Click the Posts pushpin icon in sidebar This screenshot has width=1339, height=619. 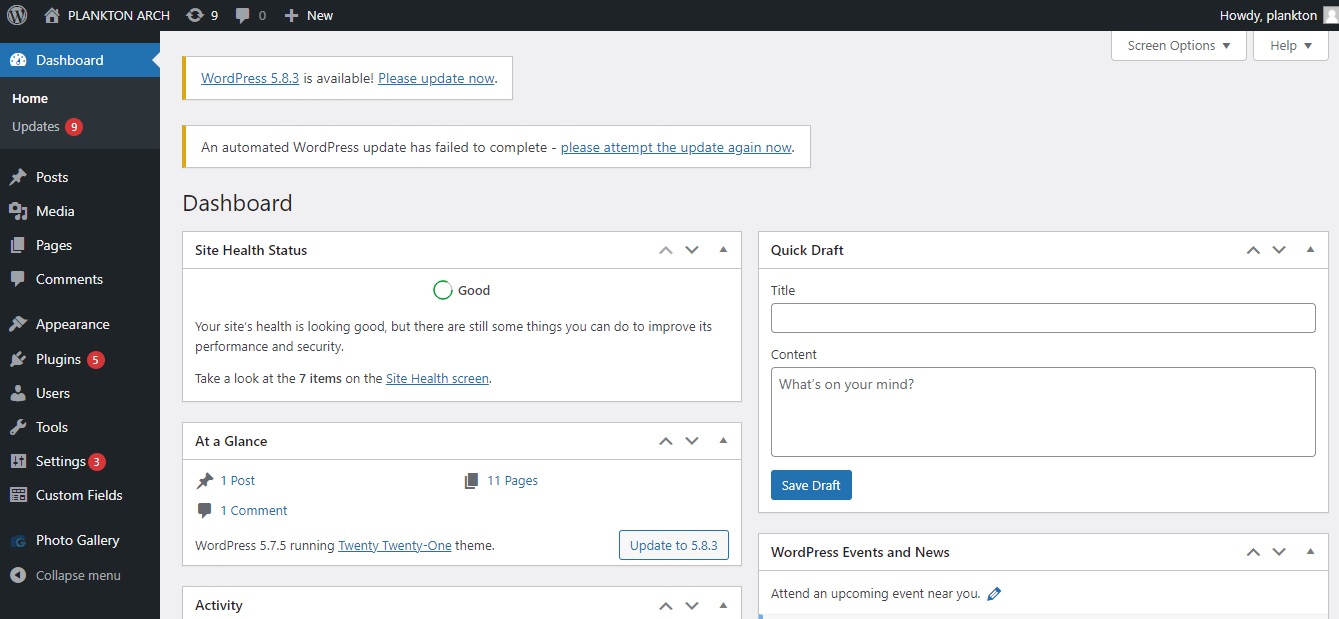pos(18,177)
